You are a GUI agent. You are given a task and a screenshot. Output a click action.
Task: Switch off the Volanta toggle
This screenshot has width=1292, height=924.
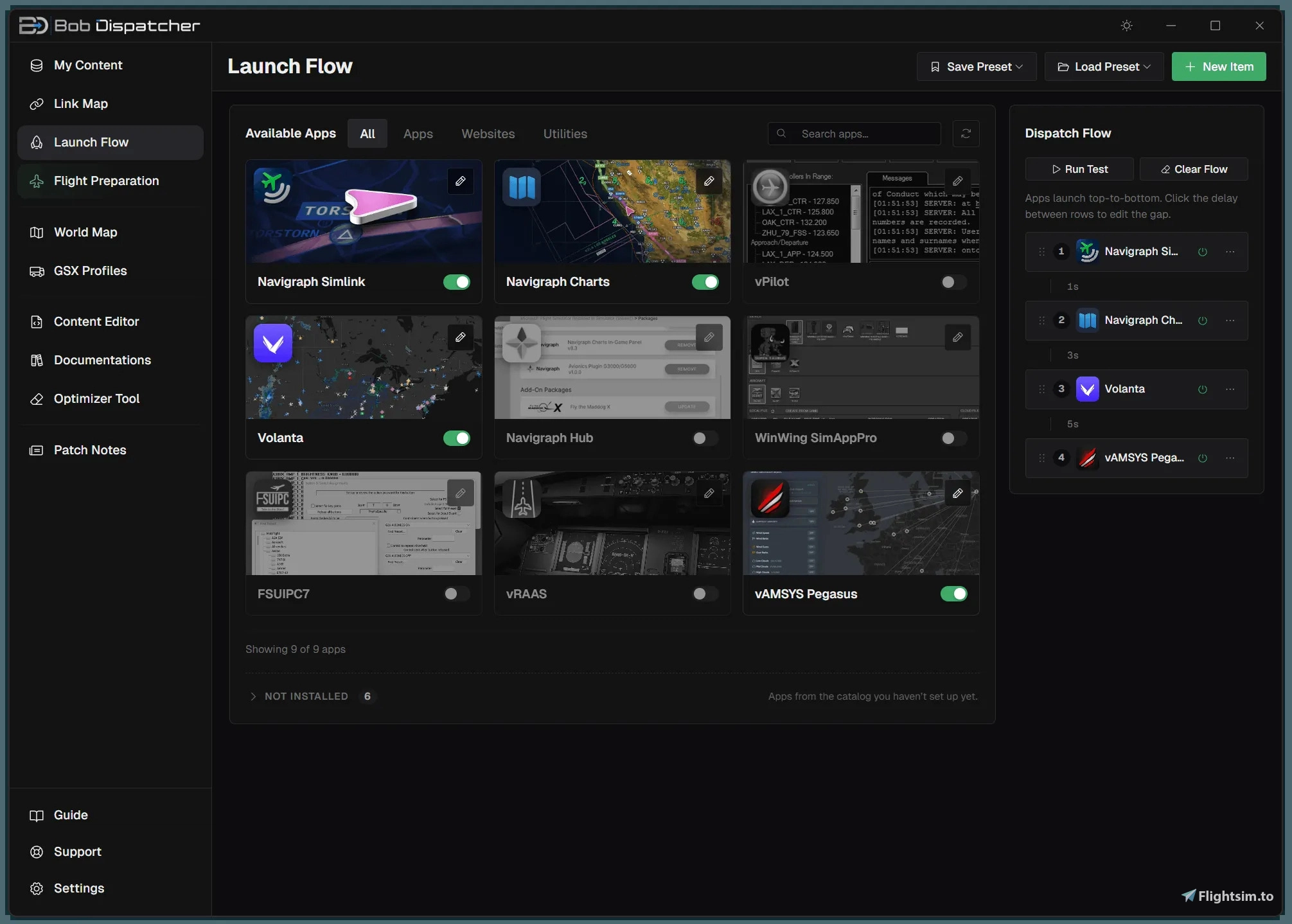click(x=457, y=438)
